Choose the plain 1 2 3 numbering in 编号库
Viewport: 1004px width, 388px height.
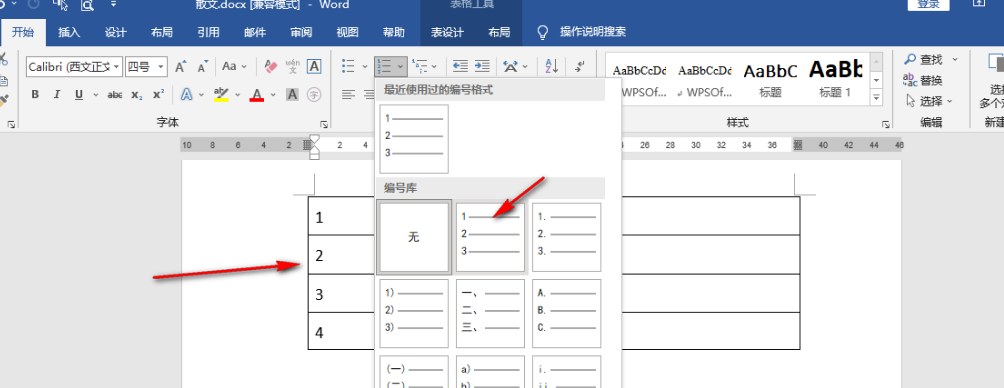pos(490,237)
